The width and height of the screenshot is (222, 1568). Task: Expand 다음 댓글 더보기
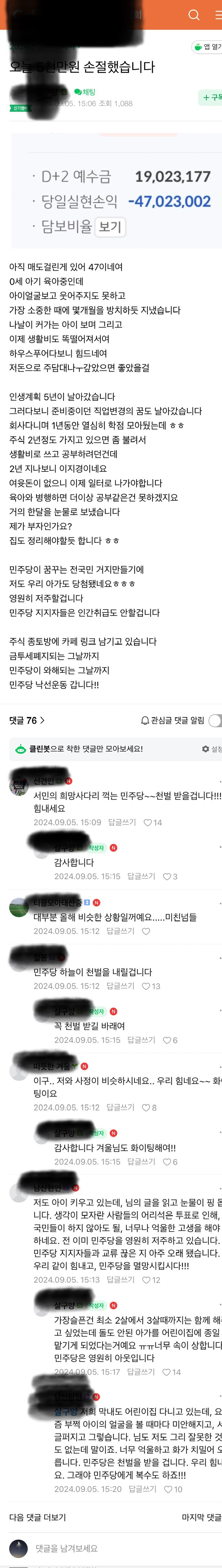(x=37, y=1518)
